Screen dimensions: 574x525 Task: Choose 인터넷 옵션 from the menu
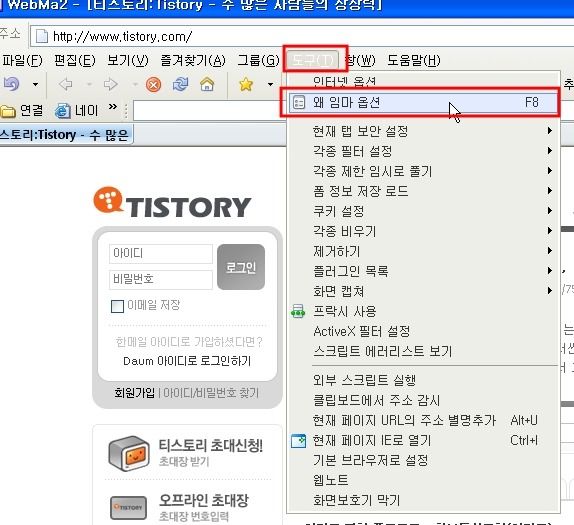pyautogui.click(x=423, y=81)
